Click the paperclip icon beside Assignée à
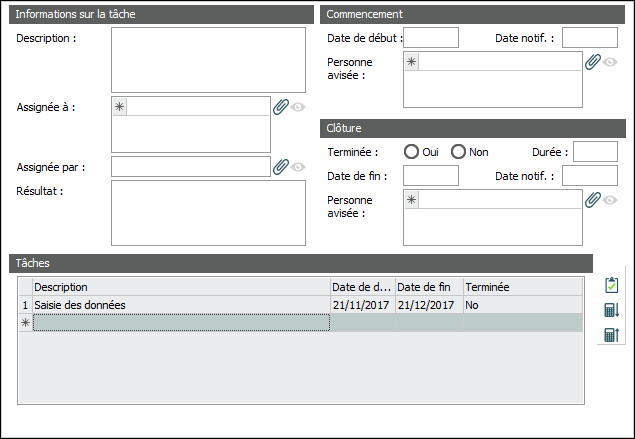Image resolution: width=635 pixels, height=439 pixels. tap(280, 107)
